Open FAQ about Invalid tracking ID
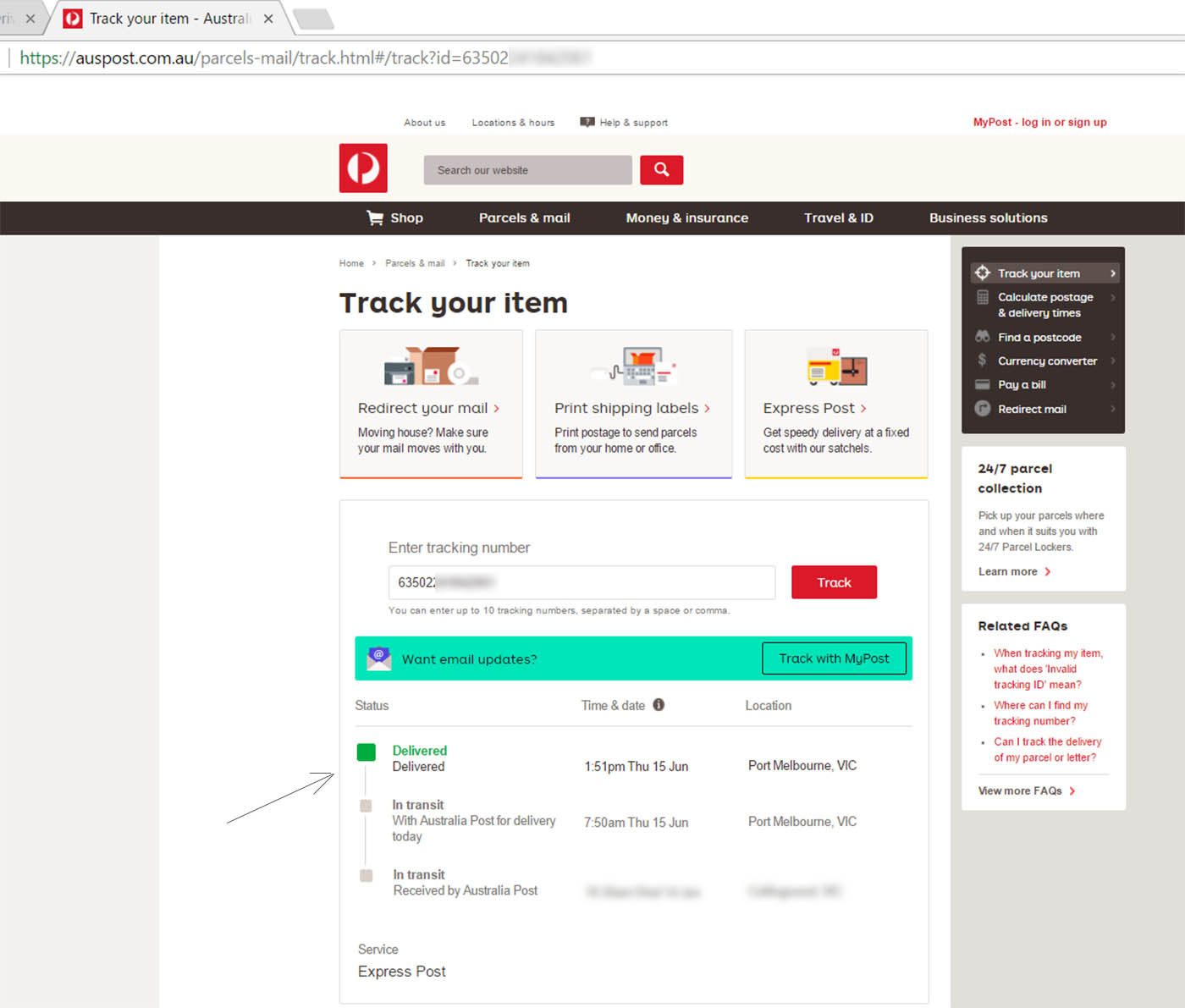Image resolution: width=1185 pixels, height=1008 pixels. tap(1048, 669)
